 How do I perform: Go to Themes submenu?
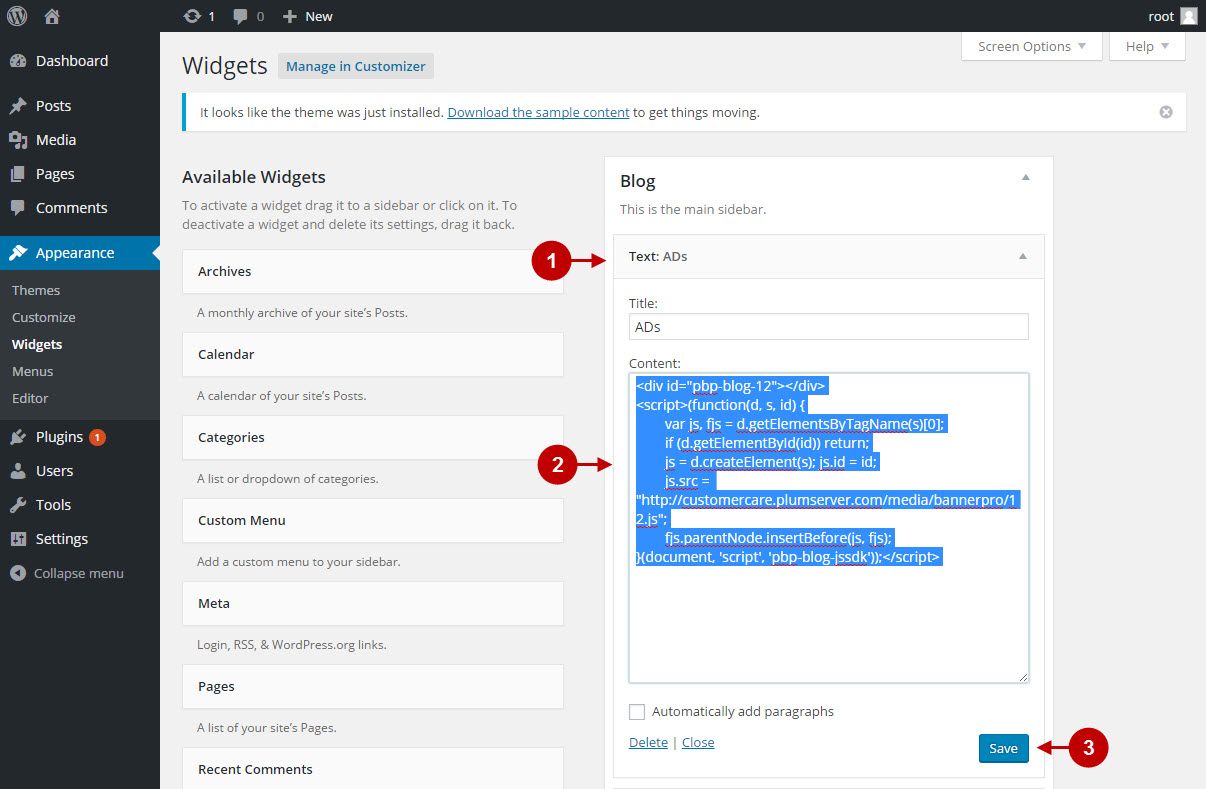click(36, 290)
